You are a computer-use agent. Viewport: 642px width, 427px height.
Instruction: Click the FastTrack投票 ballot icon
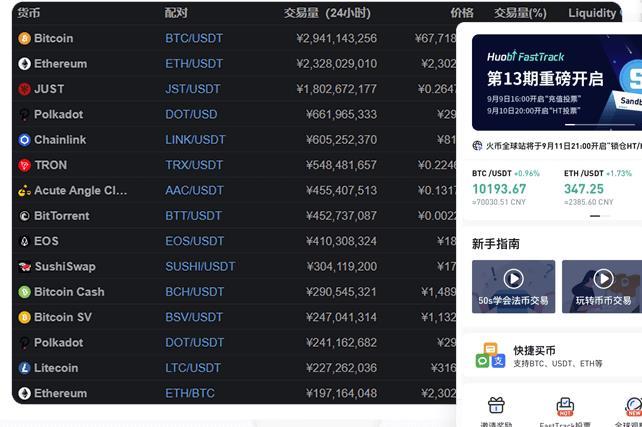tap(565, 406)
